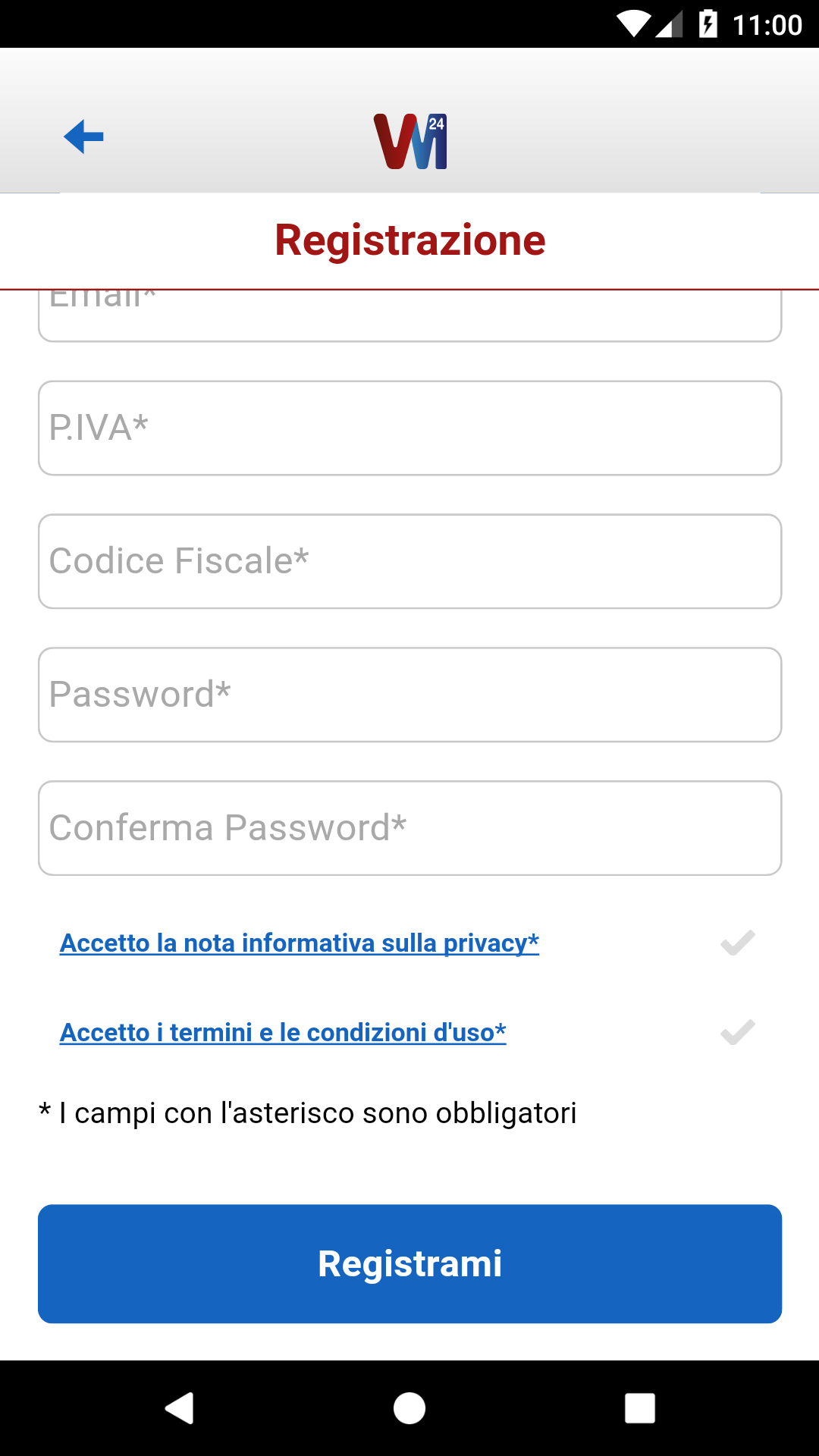
Task: Tap the Android home circle button
Action: coord(409,1408)
